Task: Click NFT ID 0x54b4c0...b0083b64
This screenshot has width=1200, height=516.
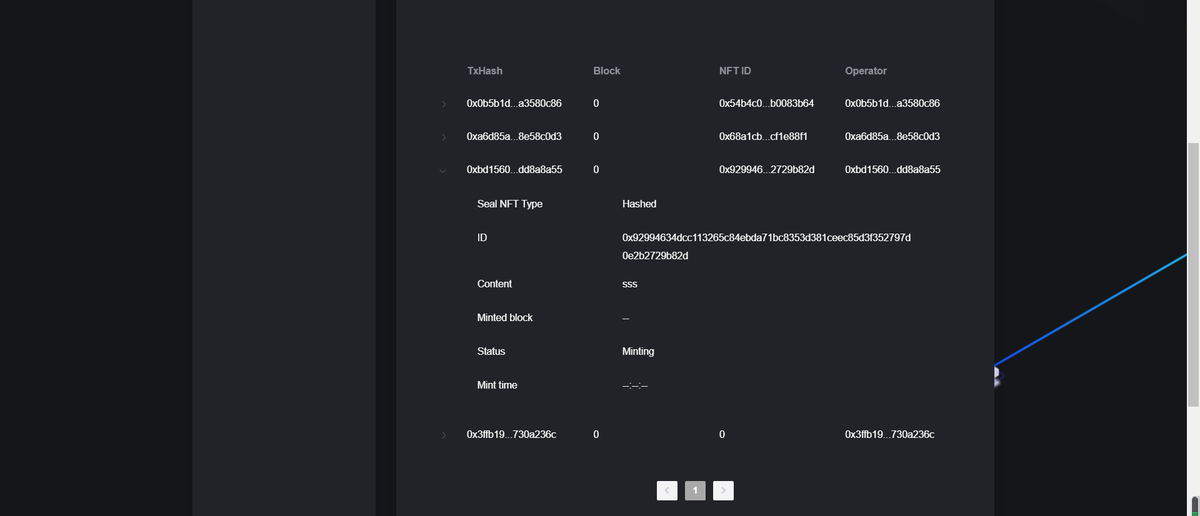Action: click(x=767, y=104)
